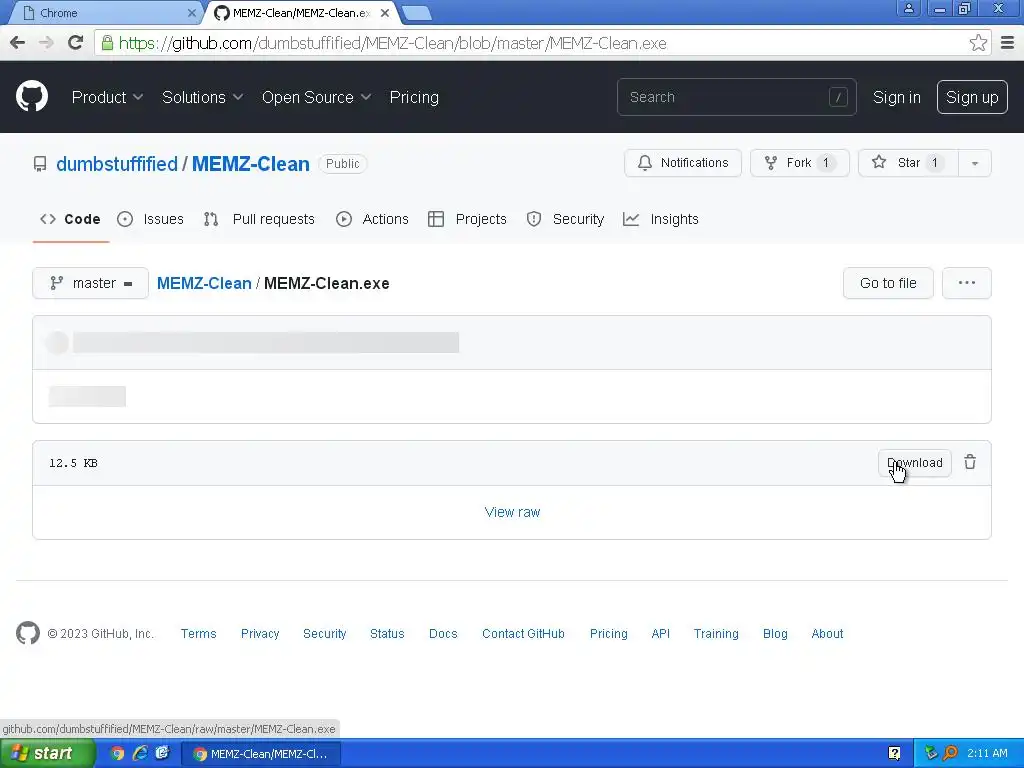Click the Go to file button
The image size is (1024, 768).
(x=888, y=283)
